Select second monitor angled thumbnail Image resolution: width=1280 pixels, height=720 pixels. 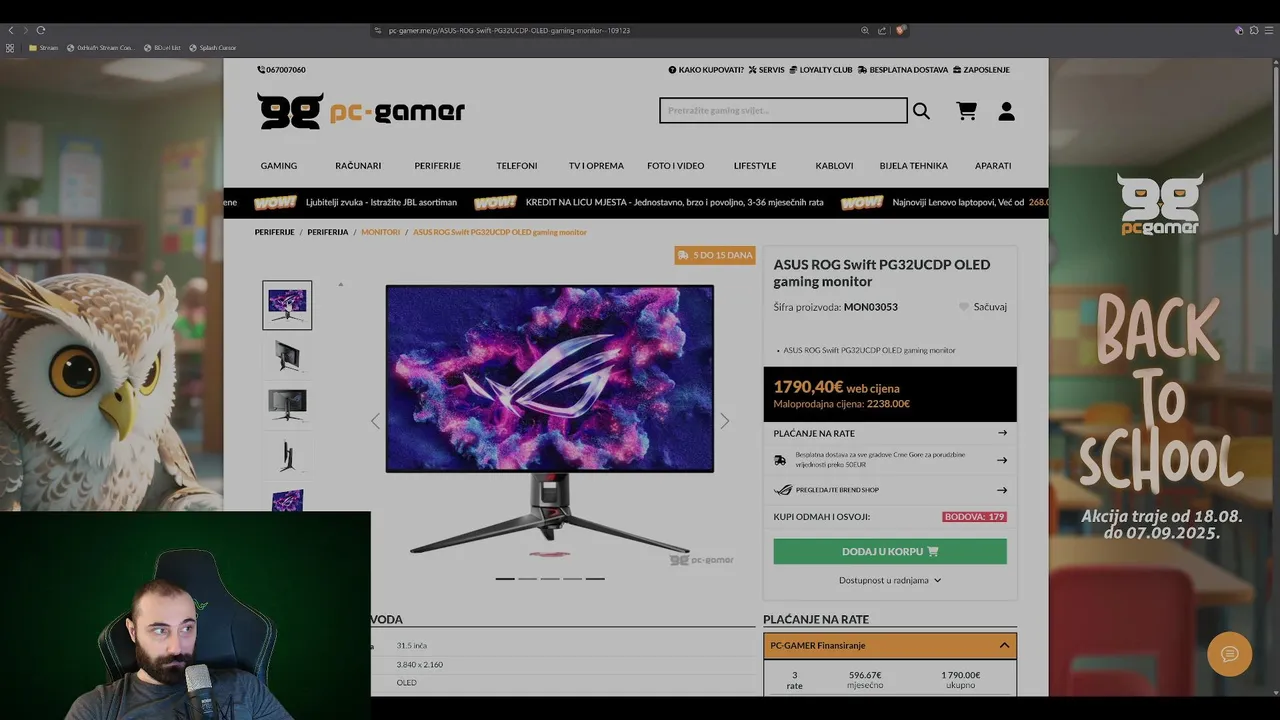tap(287, 355)
